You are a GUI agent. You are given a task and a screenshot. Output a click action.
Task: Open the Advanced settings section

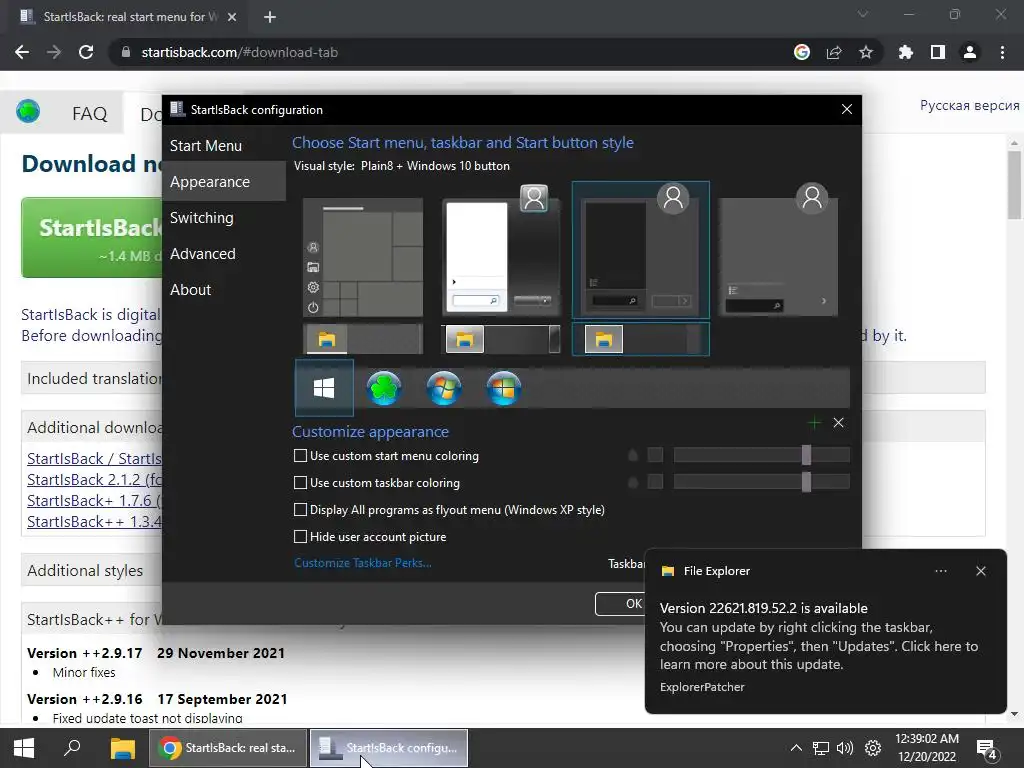[224, 253]
